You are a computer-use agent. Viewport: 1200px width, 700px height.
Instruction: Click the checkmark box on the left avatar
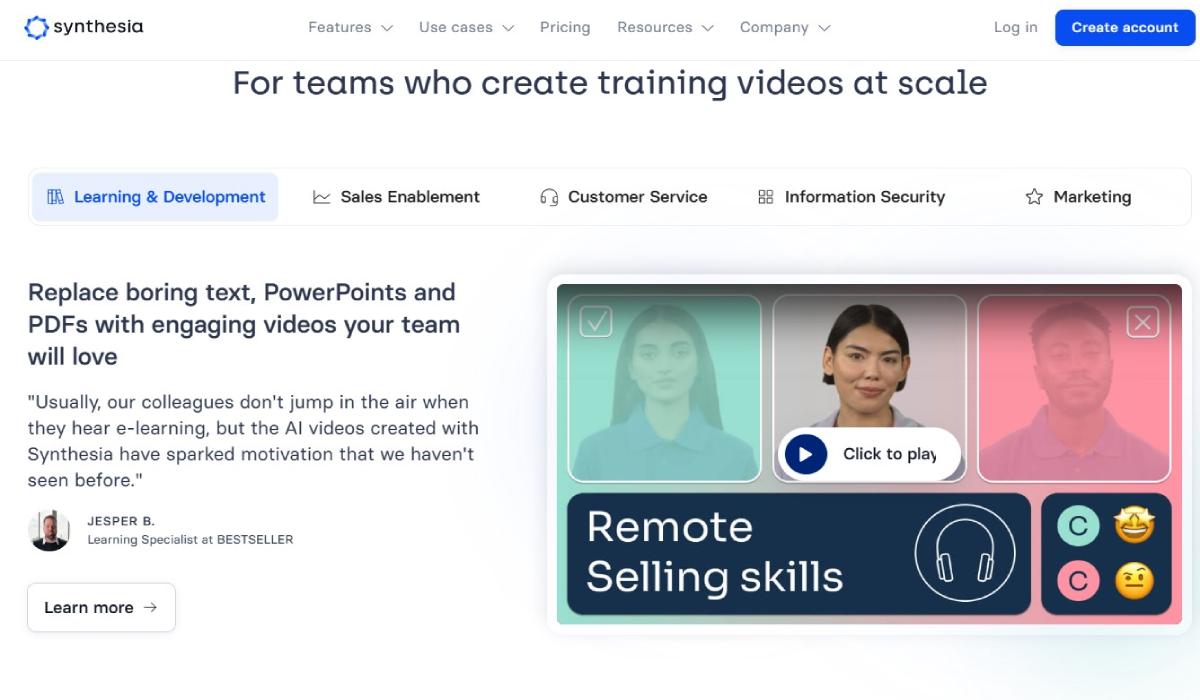[596, 321]
